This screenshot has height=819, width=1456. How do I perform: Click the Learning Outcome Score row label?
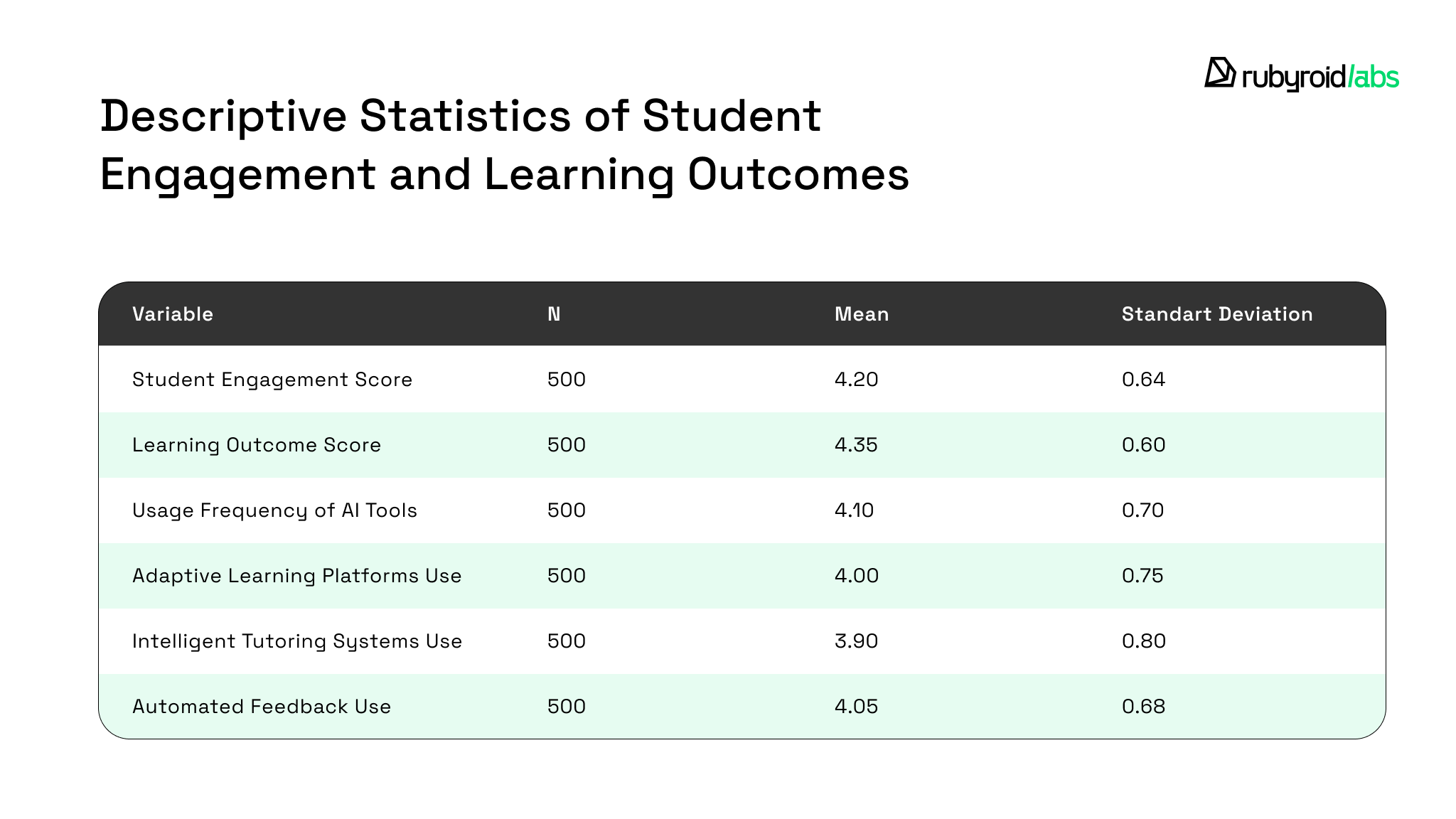click(x=257, y=445)
